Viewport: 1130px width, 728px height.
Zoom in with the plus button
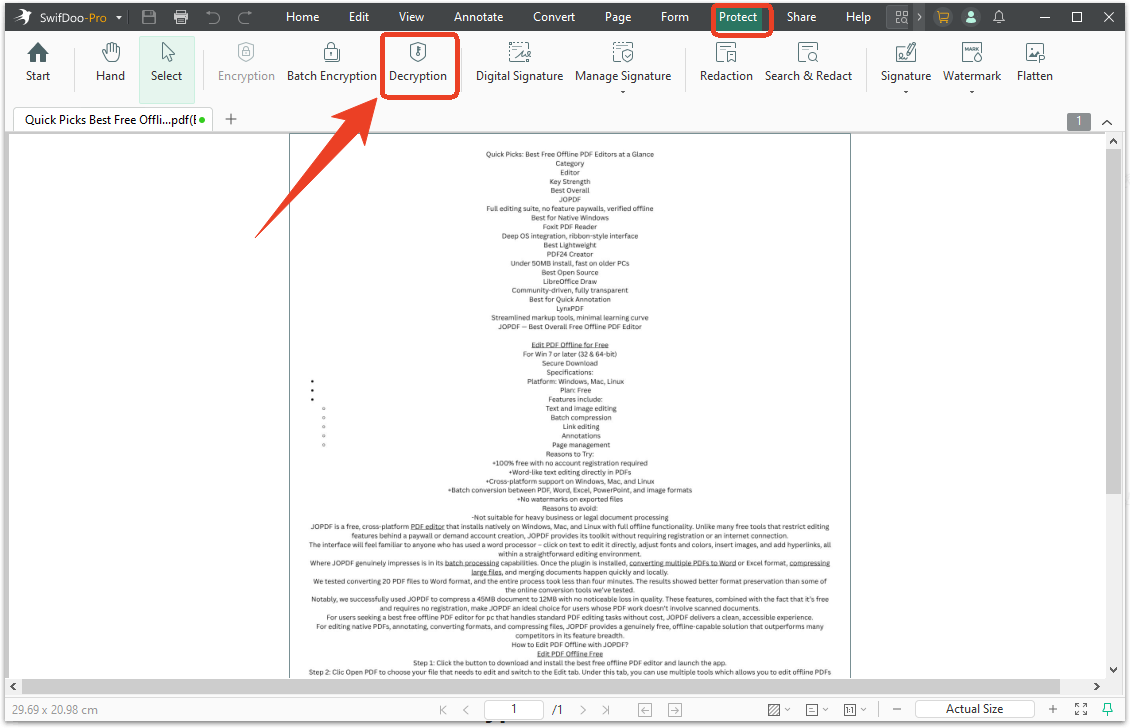click(1053, 710)
